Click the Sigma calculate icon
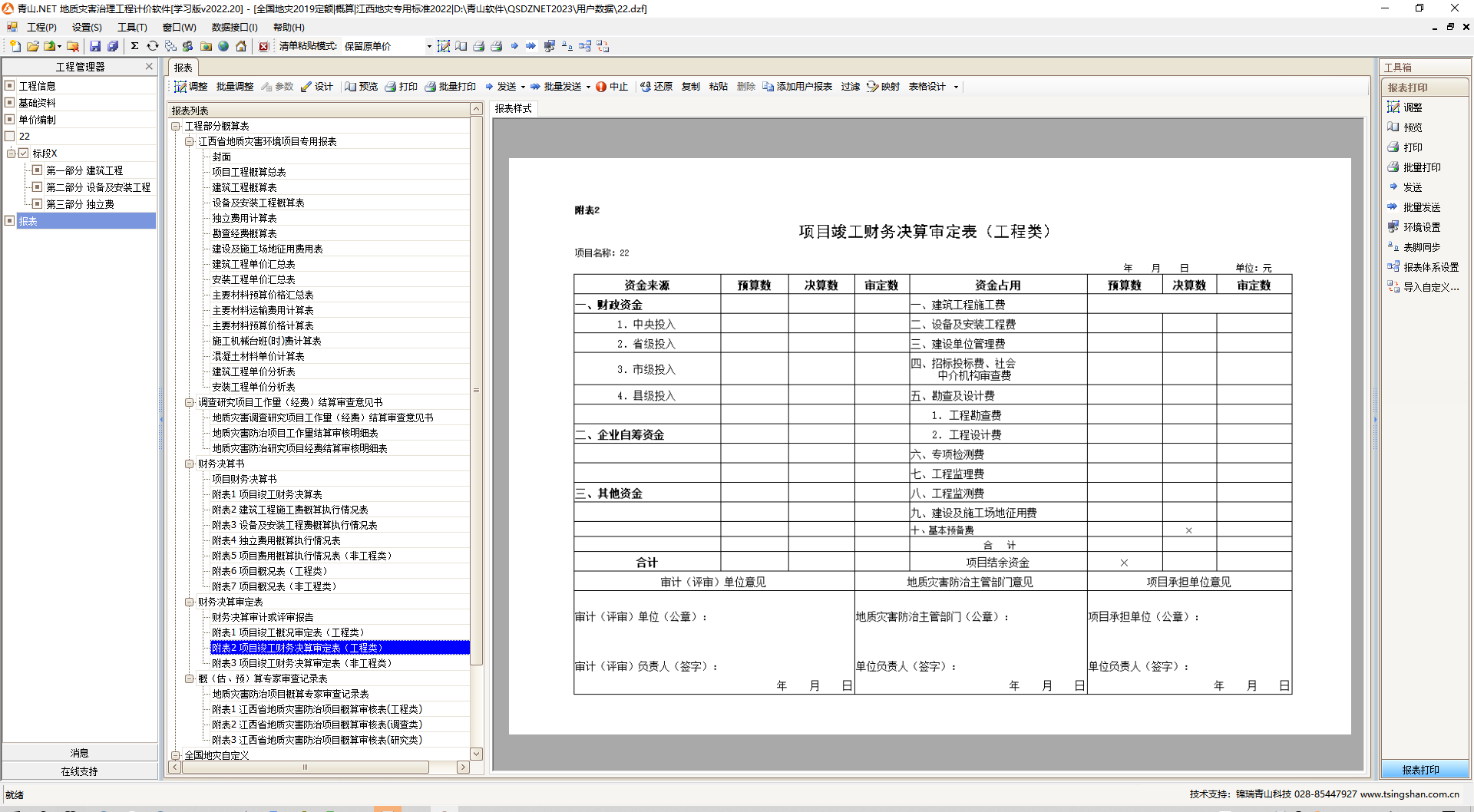1474x812 pixels. coord(134,46)
